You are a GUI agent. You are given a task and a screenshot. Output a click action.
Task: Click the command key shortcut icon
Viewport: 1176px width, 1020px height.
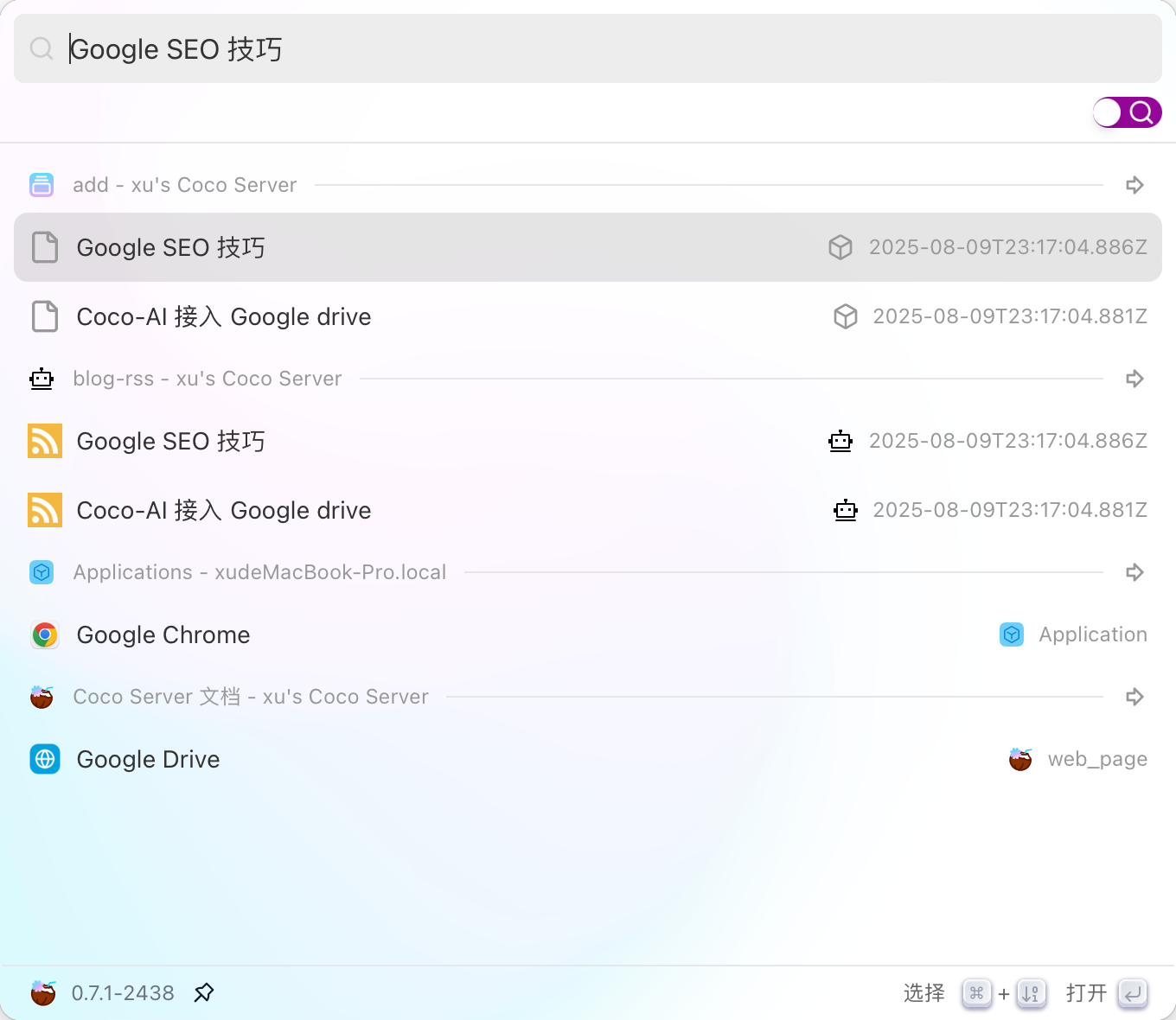[x=976, y=993]
